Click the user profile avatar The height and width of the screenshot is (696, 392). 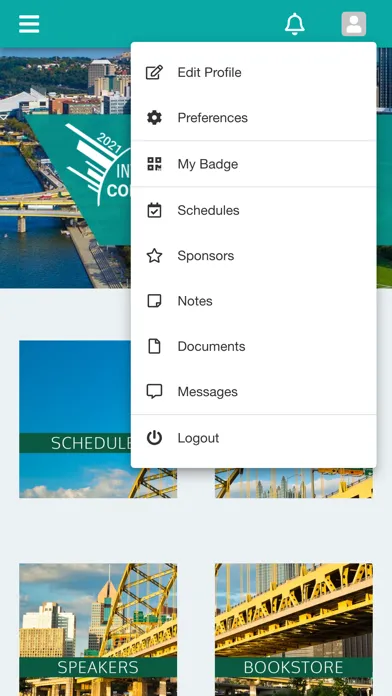[354, 24]
